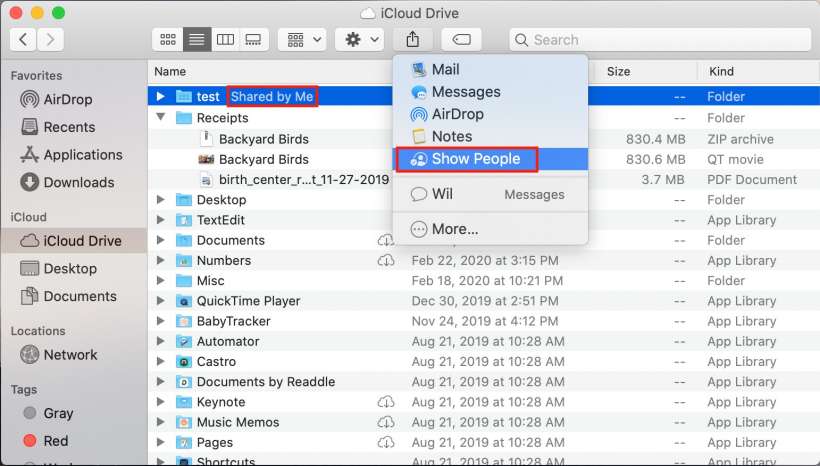Expand the Desktop folder in the list
820x466 pixels.
(x=161, y=199)
